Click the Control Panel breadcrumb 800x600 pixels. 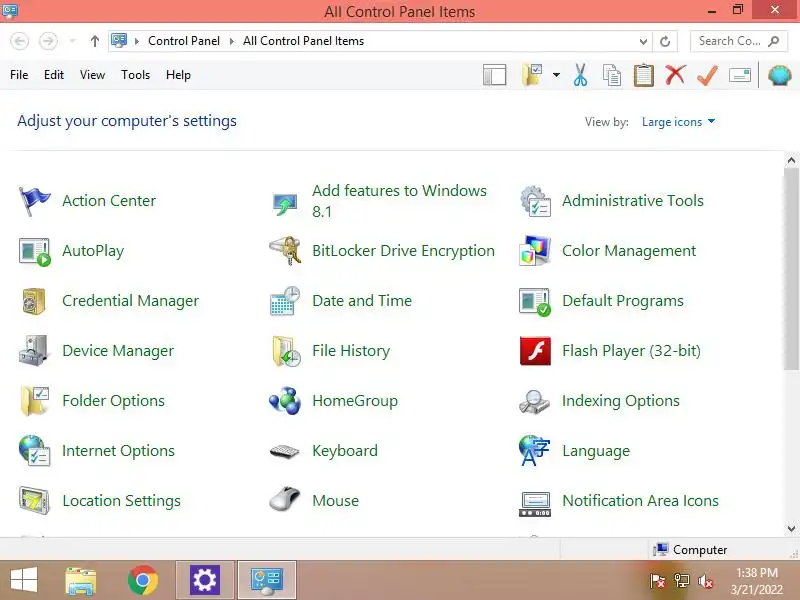tap(184, 41)
